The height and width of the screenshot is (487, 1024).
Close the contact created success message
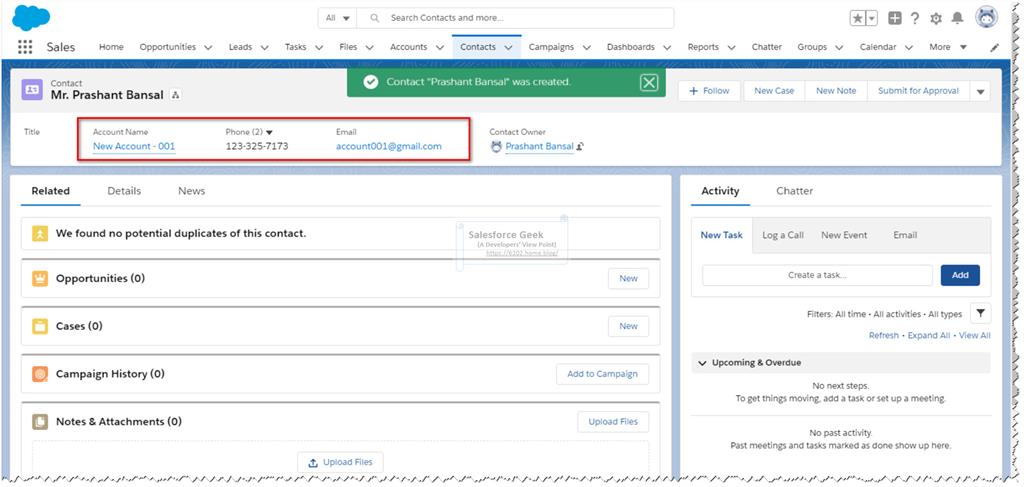tap(648, 82)
